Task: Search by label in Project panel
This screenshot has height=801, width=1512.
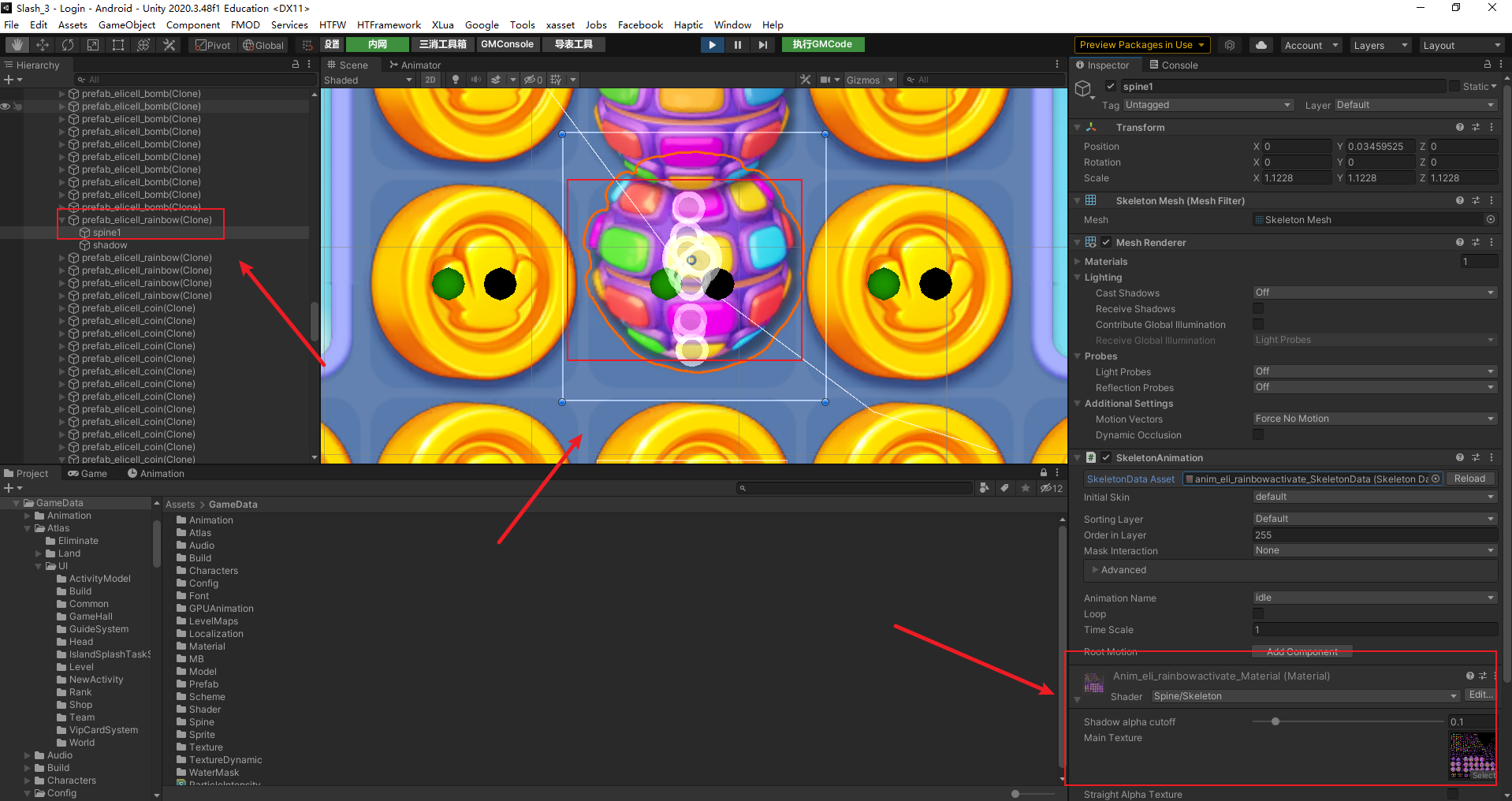Action: (x=1005, y=488)
